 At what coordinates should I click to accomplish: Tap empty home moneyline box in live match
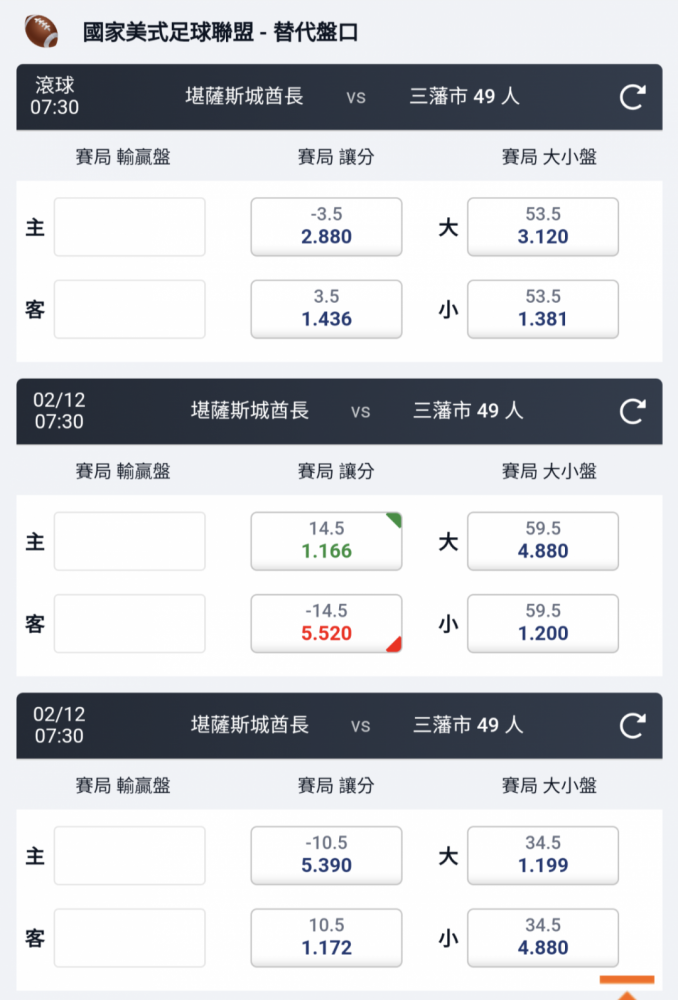point(129,226)
